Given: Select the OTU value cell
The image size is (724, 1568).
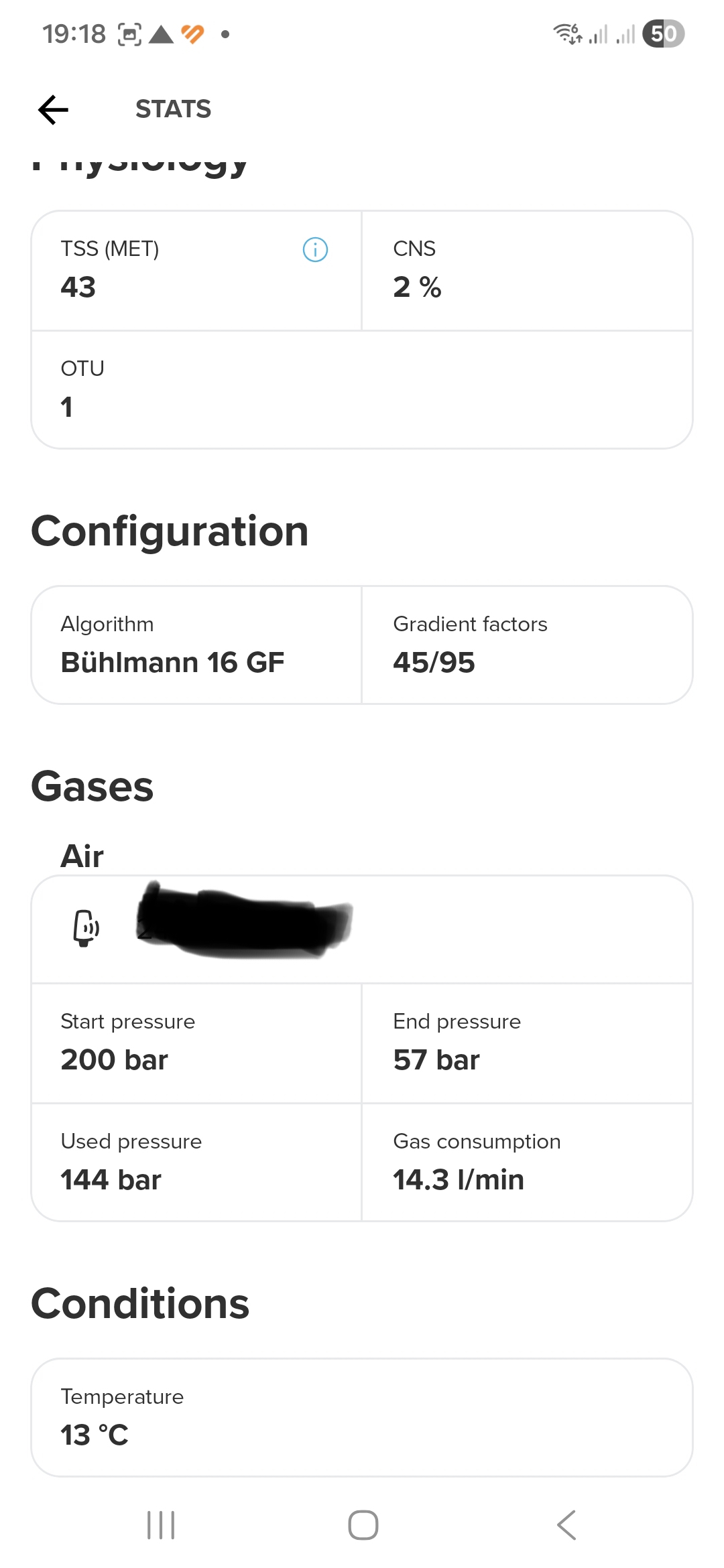Looking at the screenshot, I should (x=362, y=389).
